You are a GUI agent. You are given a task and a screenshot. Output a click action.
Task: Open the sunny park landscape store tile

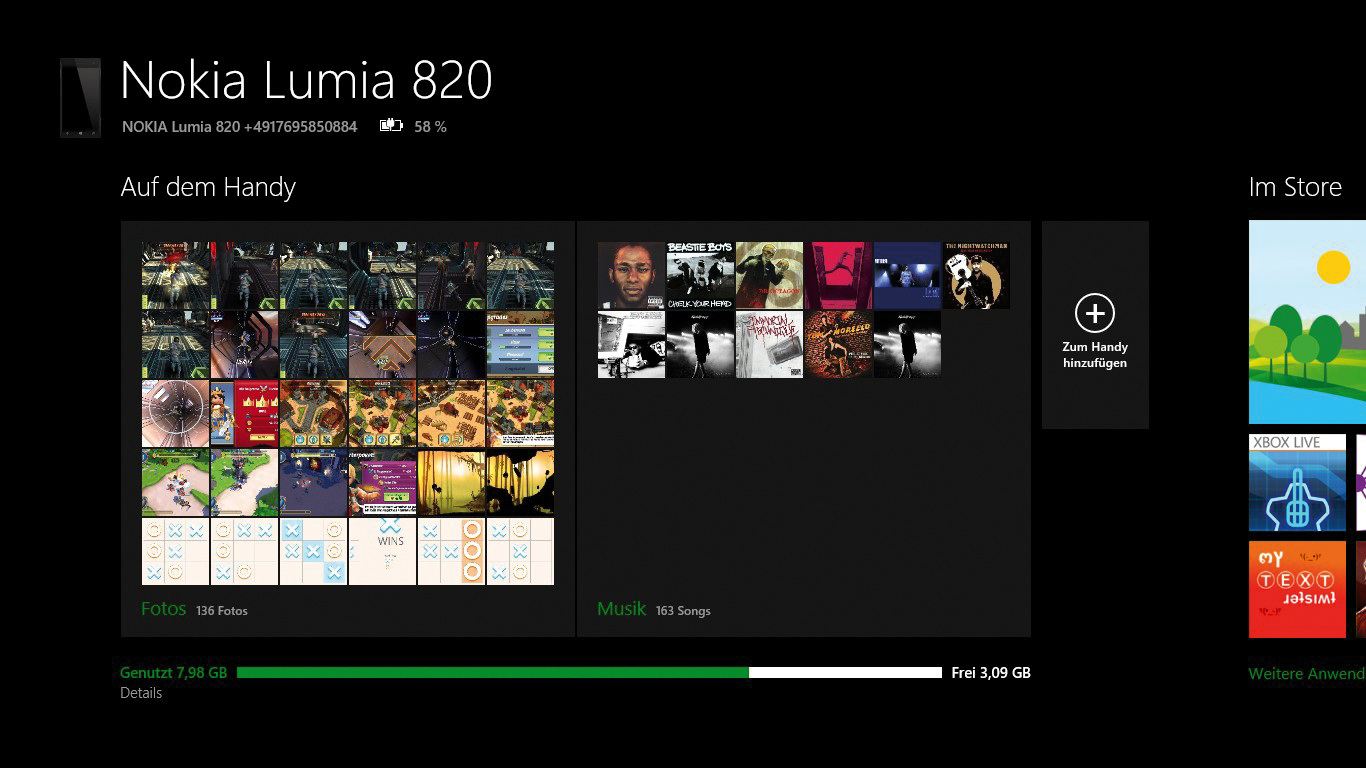coord(1307,322)
